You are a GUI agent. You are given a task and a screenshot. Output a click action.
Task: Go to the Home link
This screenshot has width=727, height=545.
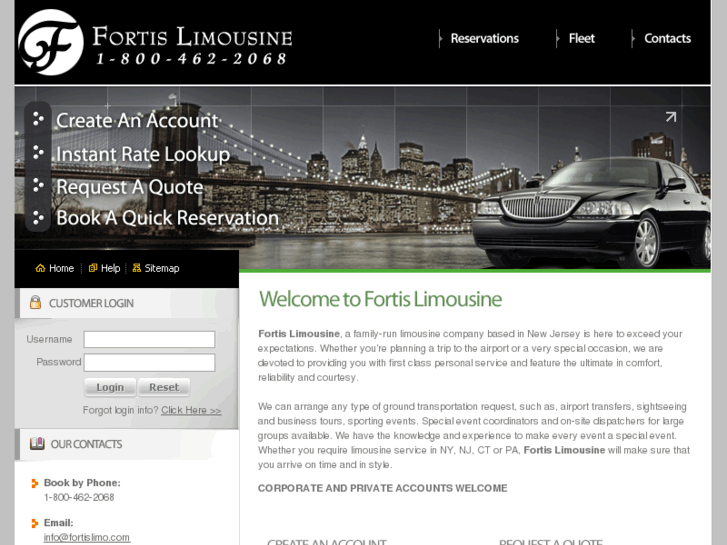point(61,268)
